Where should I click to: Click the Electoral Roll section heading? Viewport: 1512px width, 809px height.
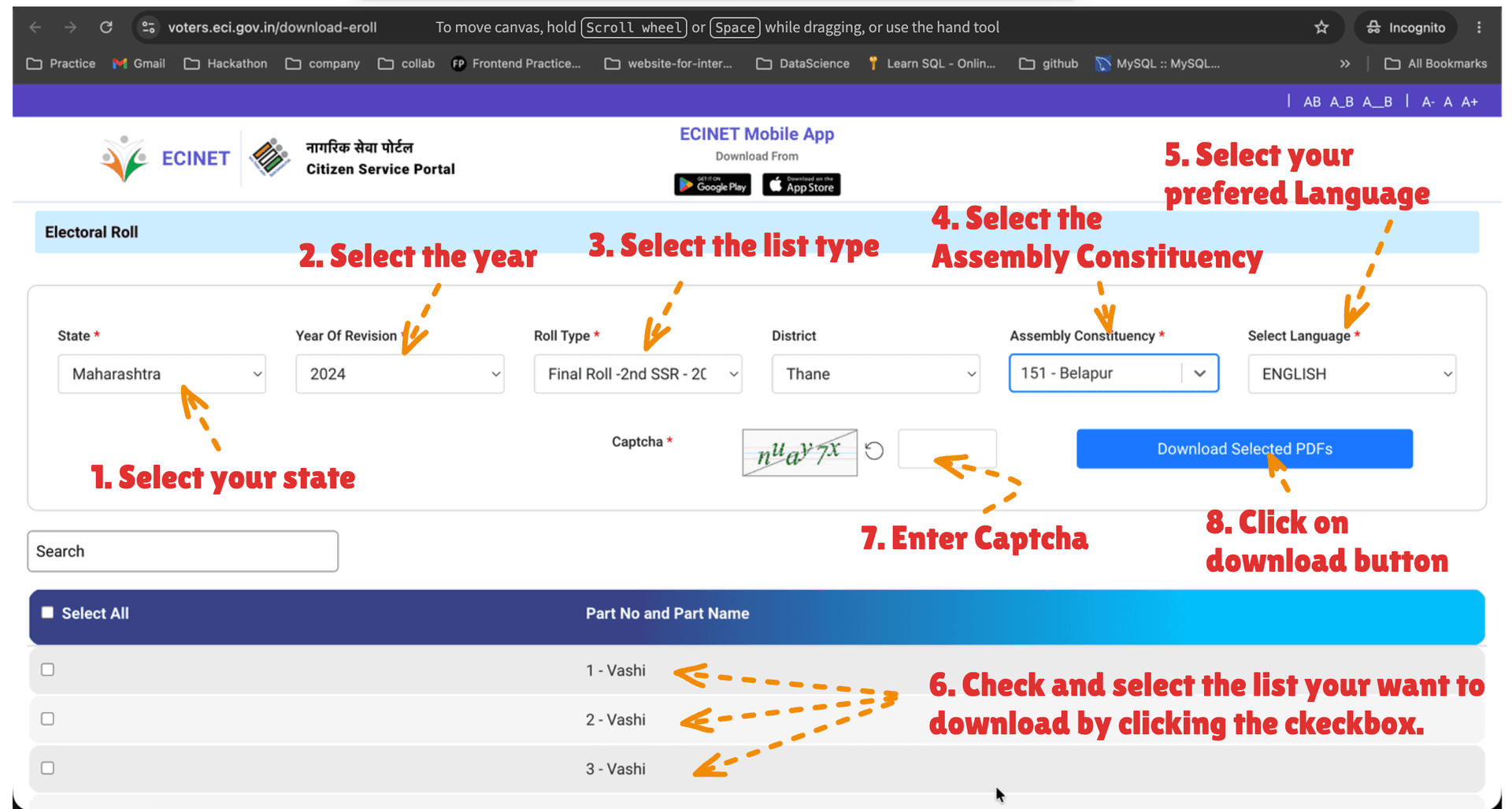[x=91, y=232]
